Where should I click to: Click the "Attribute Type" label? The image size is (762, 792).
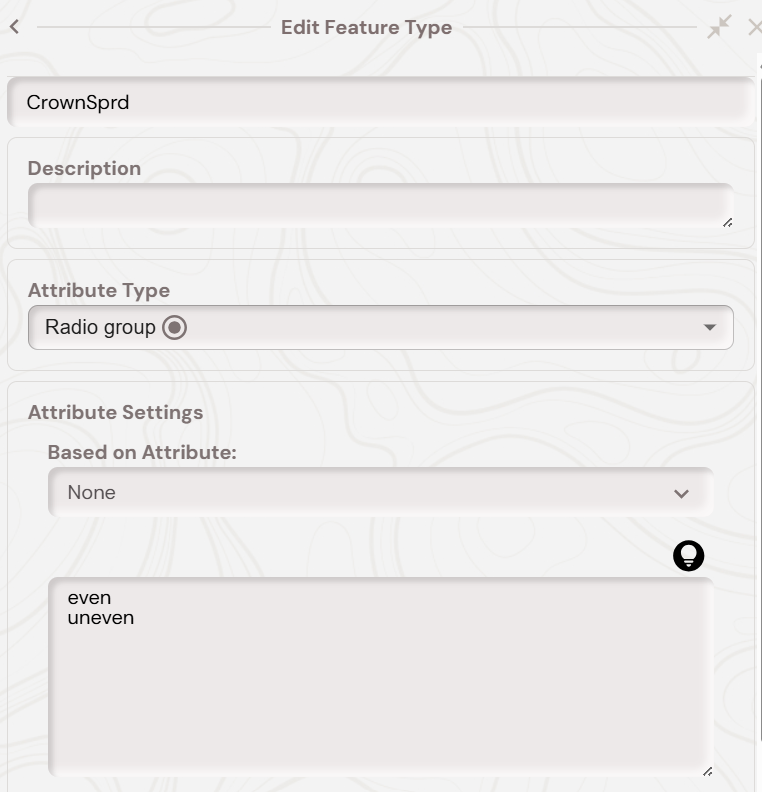click(99, 290)
